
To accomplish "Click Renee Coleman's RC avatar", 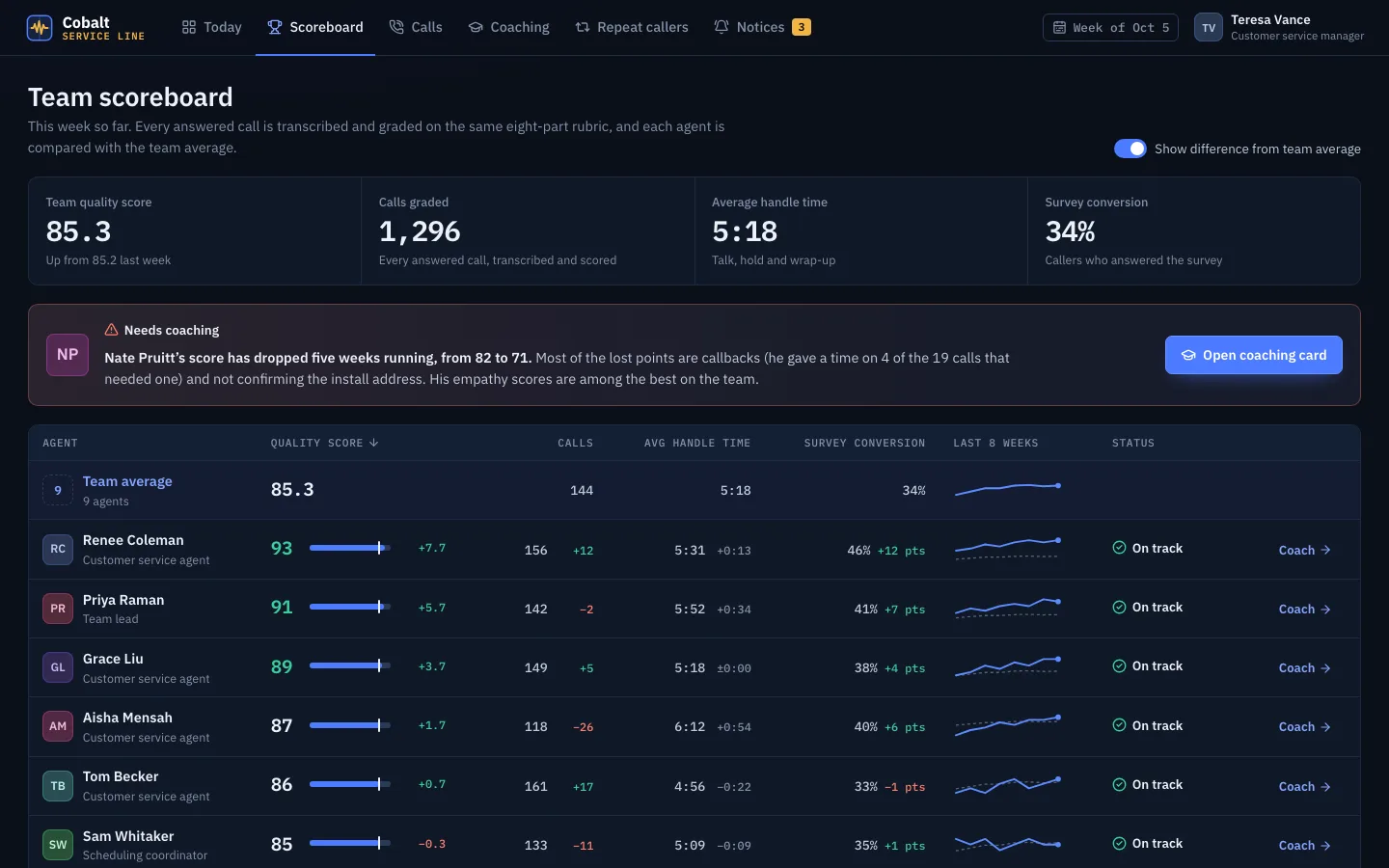I will click(x=58, y=549).
